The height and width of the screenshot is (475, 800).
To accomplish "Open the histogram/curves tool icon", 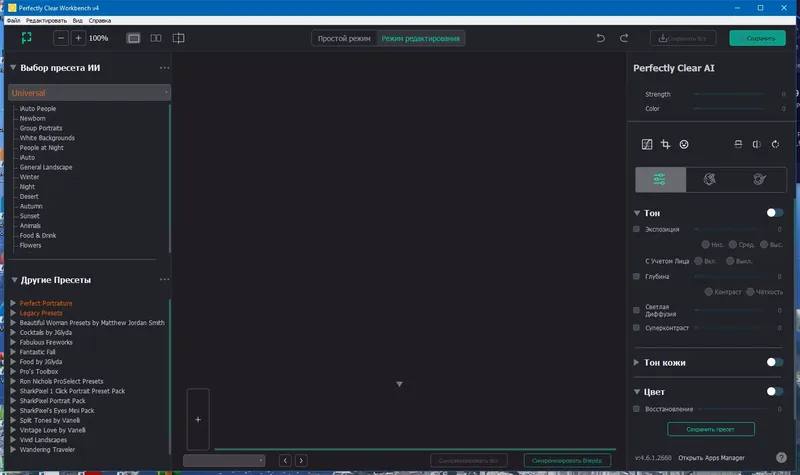I will click(x=647, y=144).
